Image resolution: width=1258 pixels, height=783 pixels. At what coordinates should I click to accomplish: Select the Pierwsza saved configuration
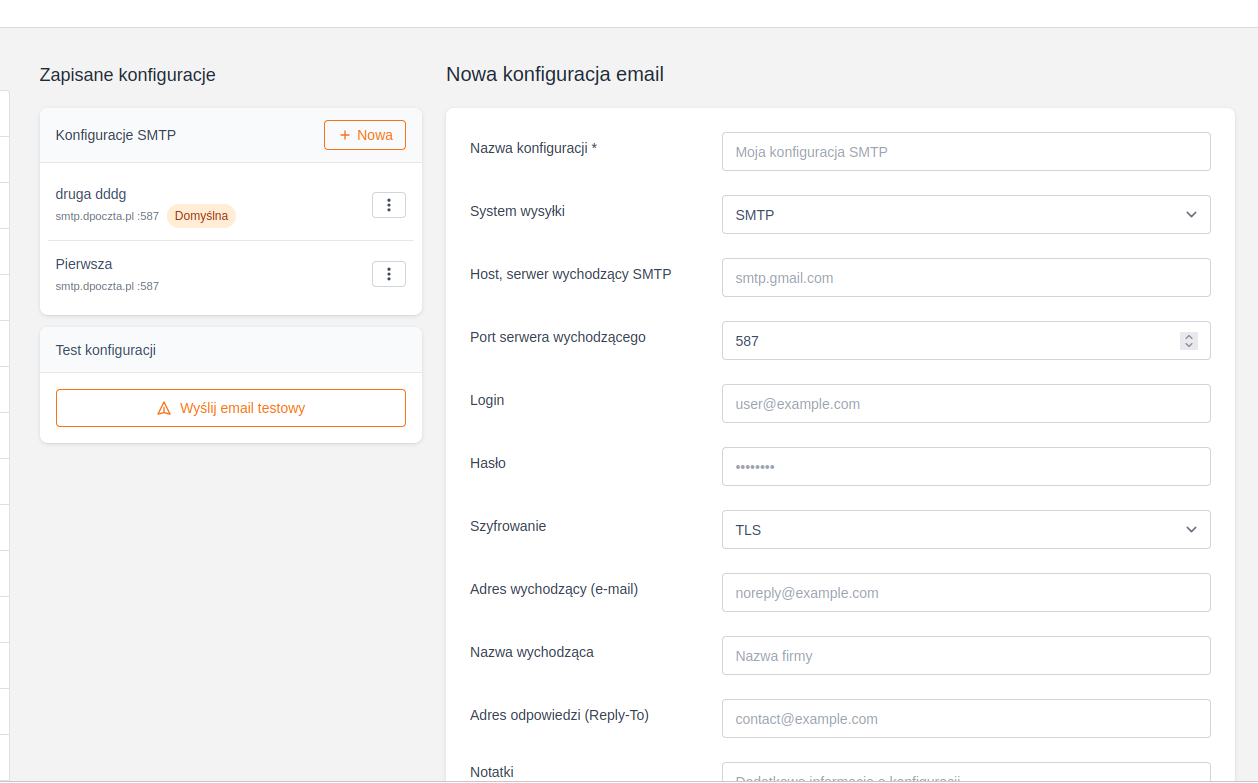[84, 264]
